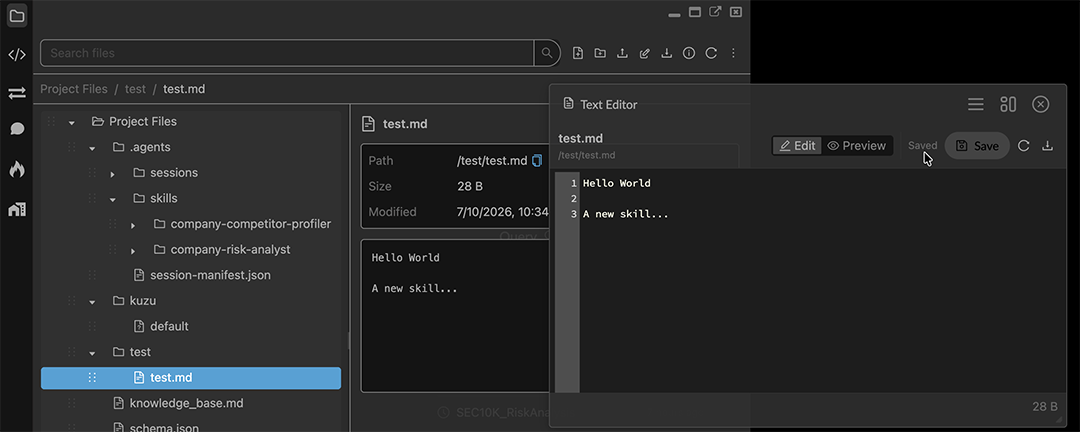This screenshot has height=432, width=1080.
Task: Switch Text Editor to Preview mode
Action: 857,146
